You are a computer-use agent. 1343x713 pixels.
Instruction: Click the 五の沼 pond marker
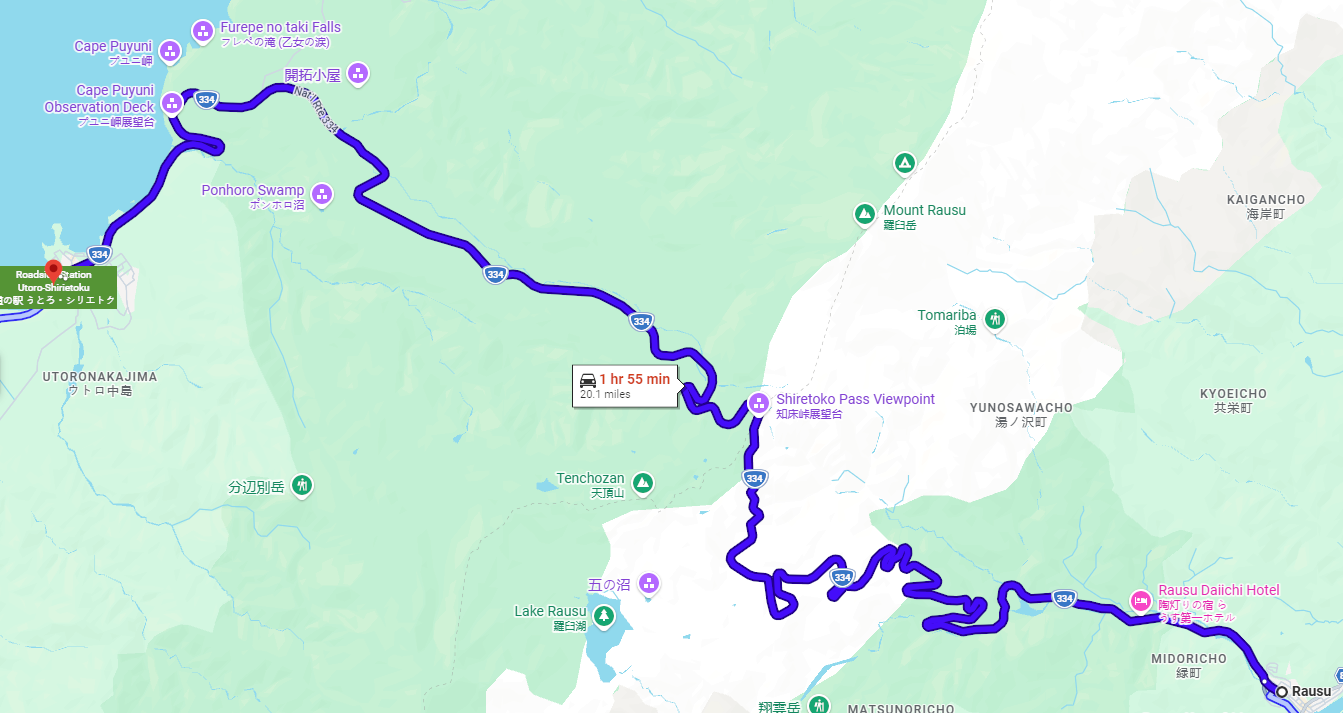coord(649,583)
